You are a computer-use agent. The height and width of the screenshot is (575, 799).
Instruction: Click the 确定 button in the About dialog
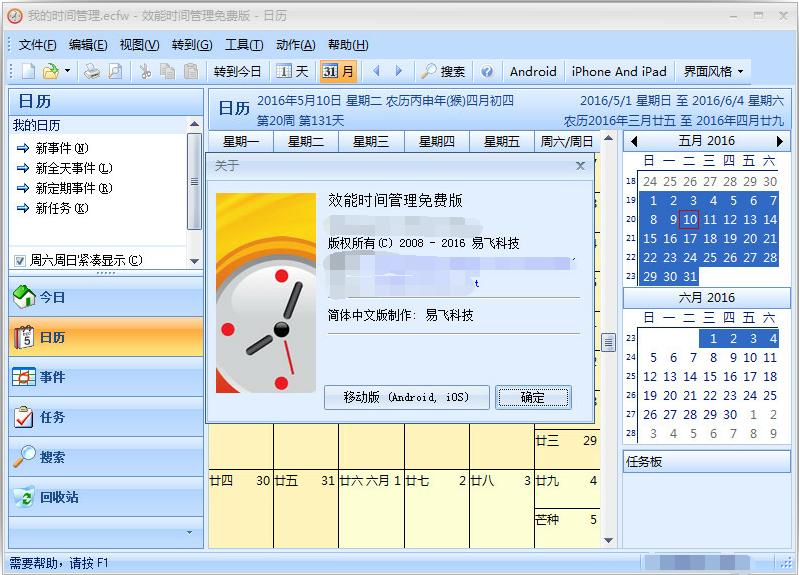[x=533, y=397]
